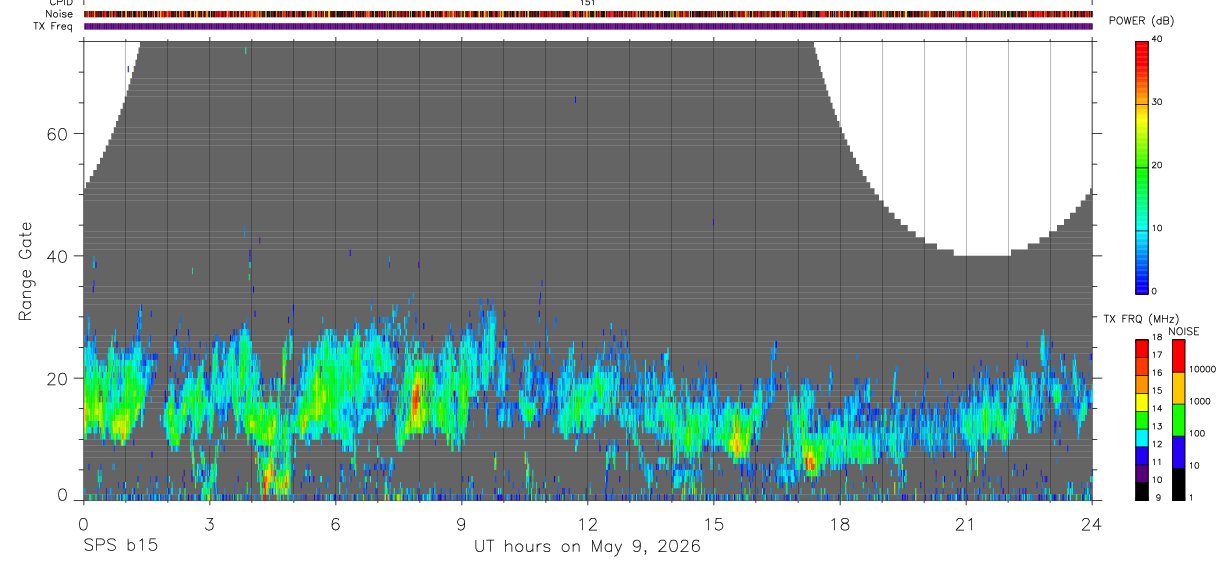
Task: Click the green segment of NOISE colorbar
Action: (1178, 419)
